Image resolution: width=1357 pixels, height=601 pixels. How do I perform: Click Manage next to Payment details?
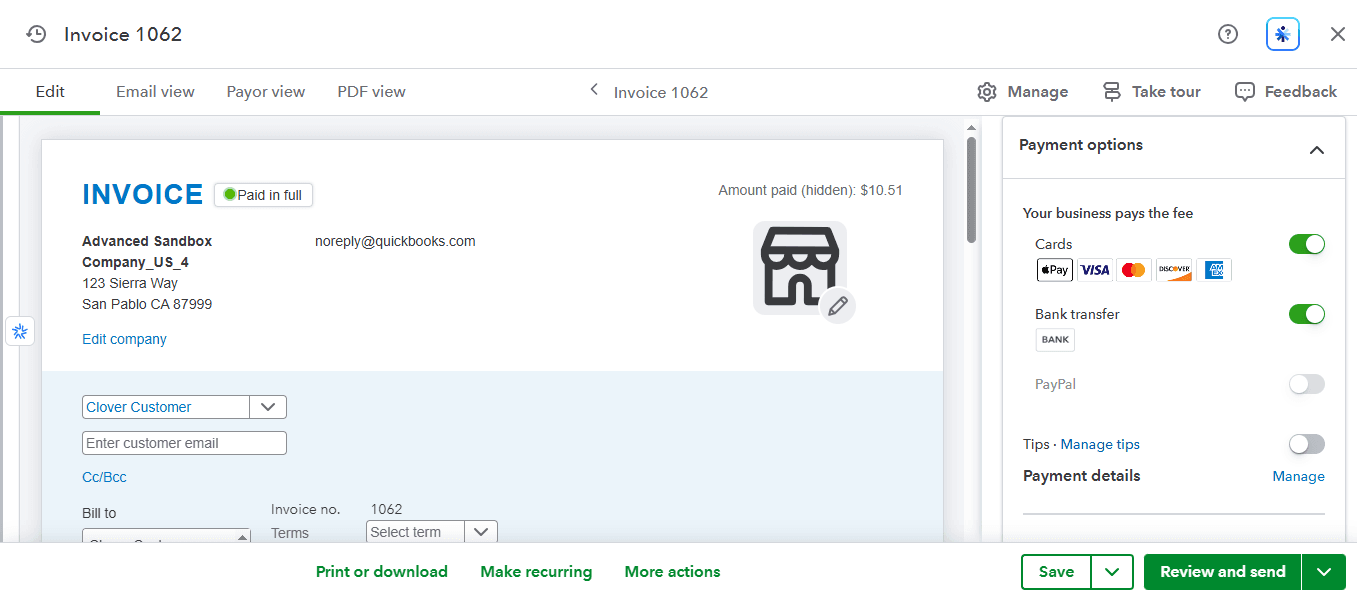coord(1298,476)
